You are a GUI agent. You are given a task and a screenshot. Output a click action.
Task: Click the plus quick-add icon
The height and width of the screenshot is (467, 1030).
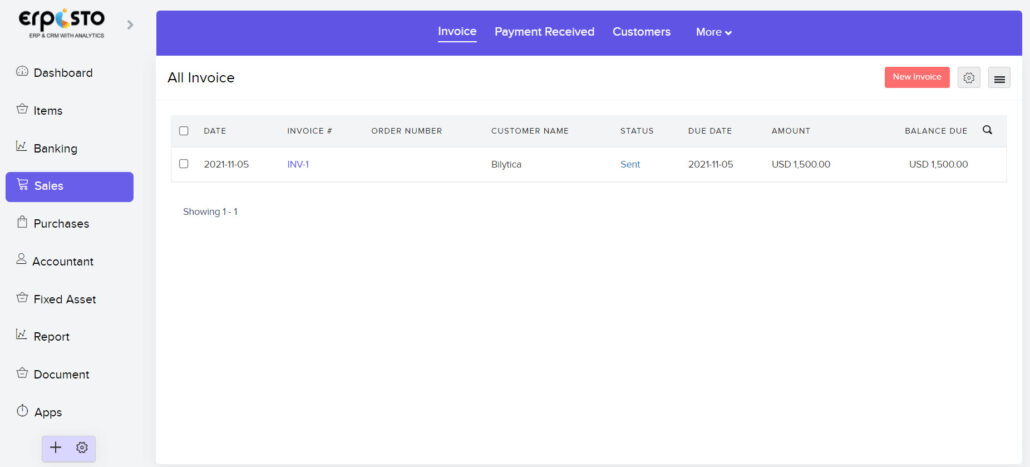(x=56, y=448)
